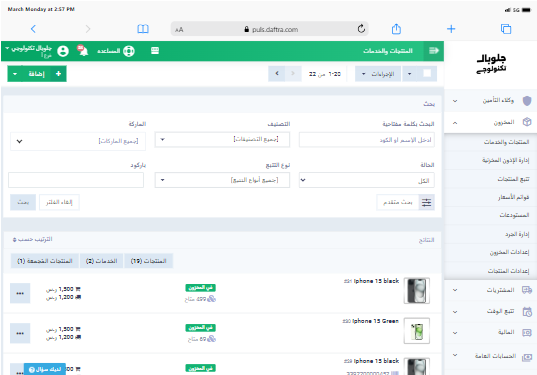The image size is (537, 375).
Task: Open the التصنيف categories dropdown
Action: click(x=222, y=139)
